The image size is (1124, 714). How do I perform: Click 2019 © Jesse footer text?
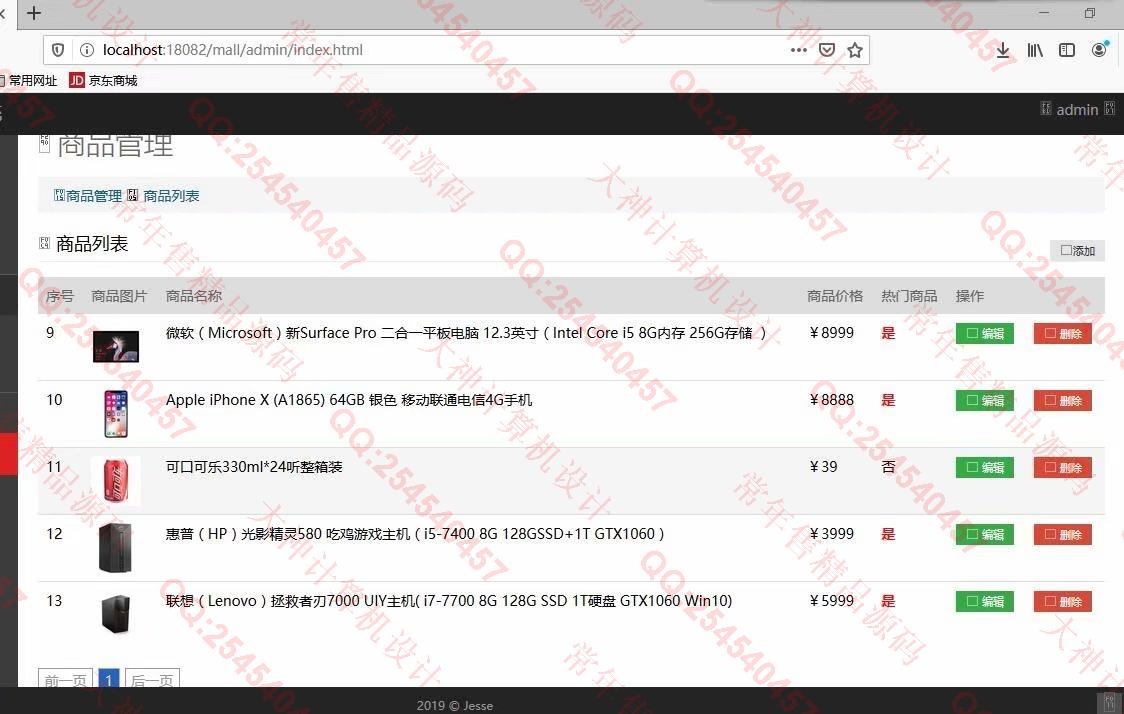[x=454, y=705]
